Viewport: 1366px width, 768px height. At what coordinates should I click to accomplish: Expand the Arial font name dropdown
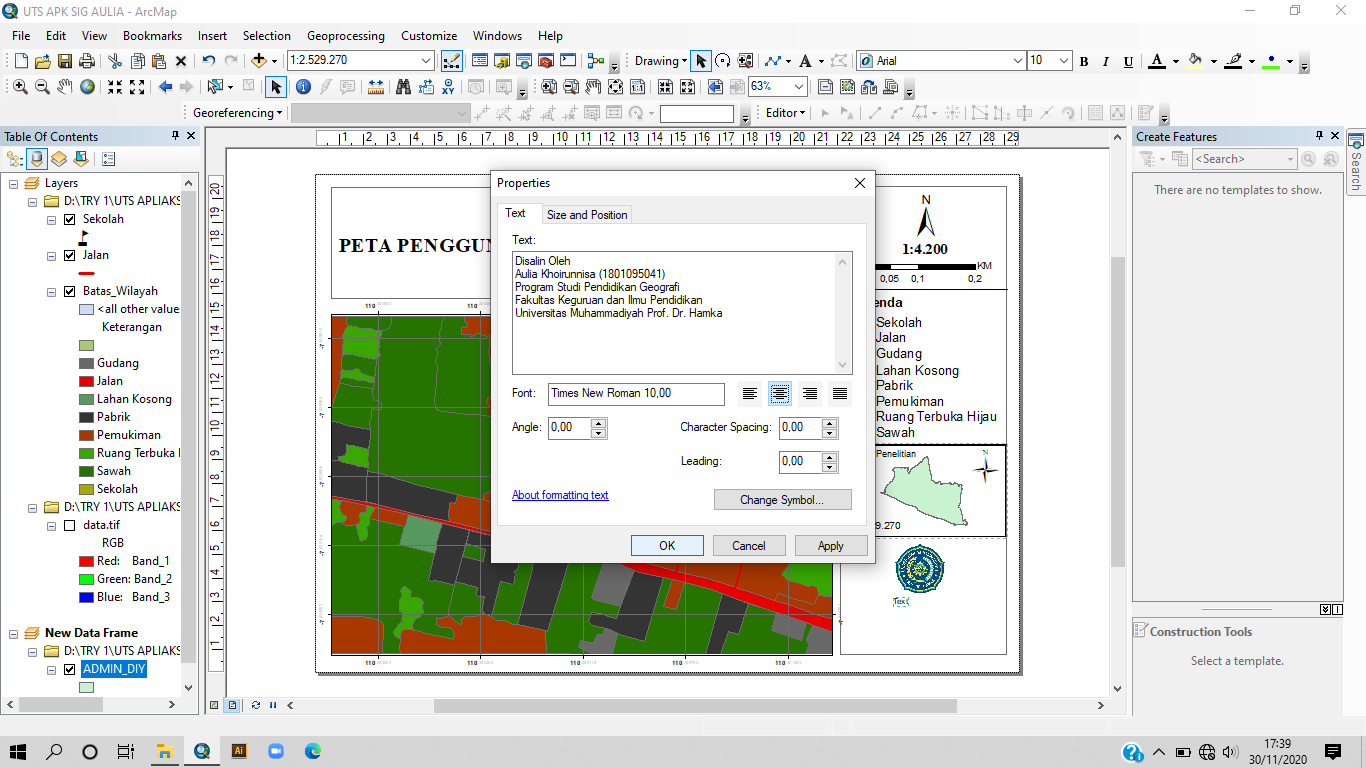(1018, 61)
